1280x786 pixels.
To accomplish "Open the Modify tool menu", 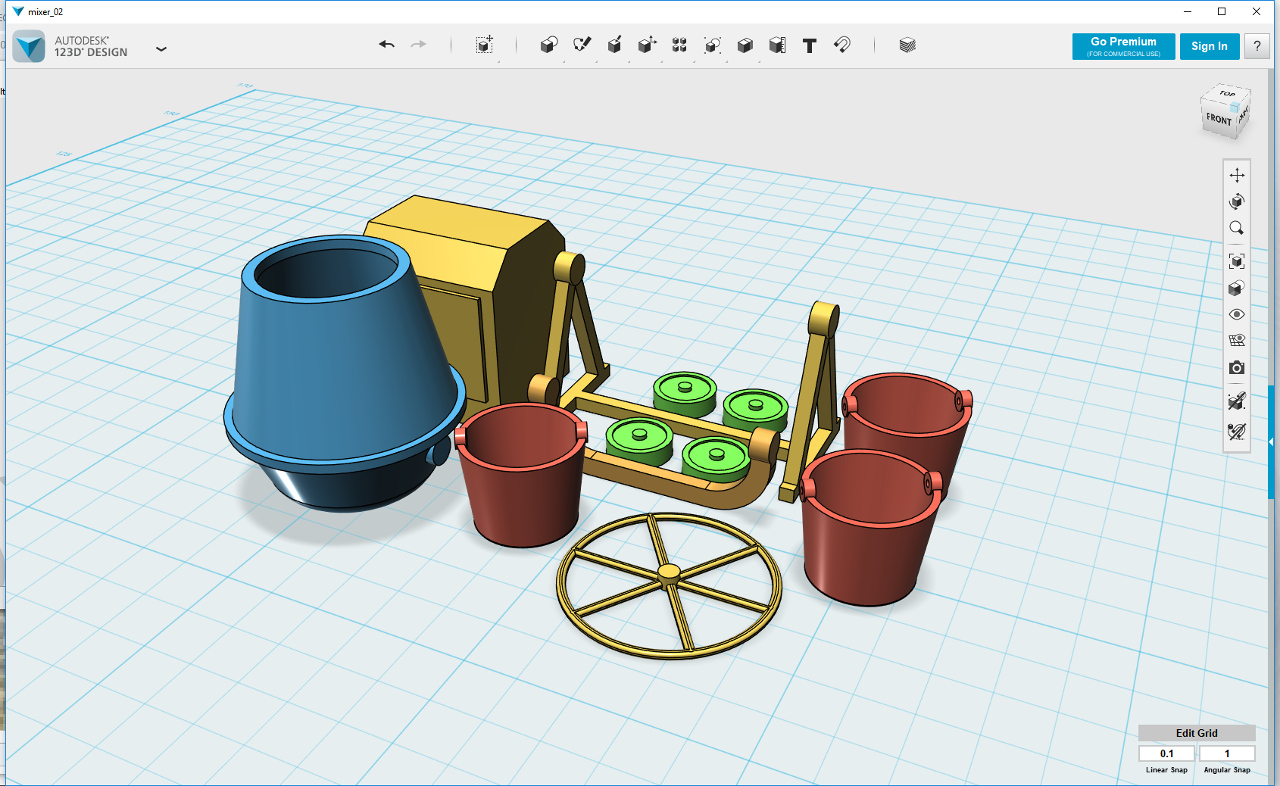I will pos(647,45).
